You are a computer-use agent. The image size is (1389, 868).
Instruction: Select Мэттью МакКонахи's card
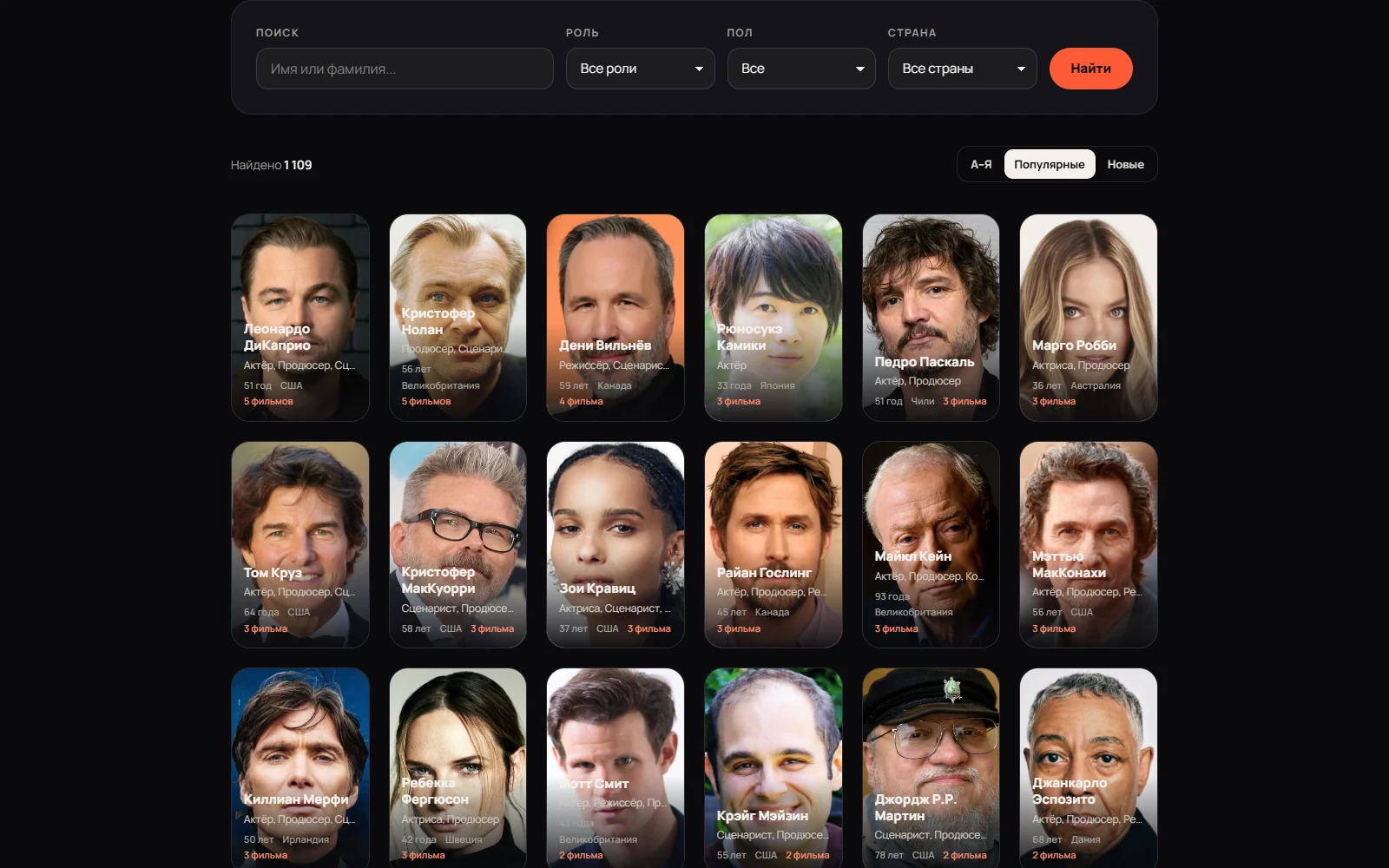[x=1089, y=545]
